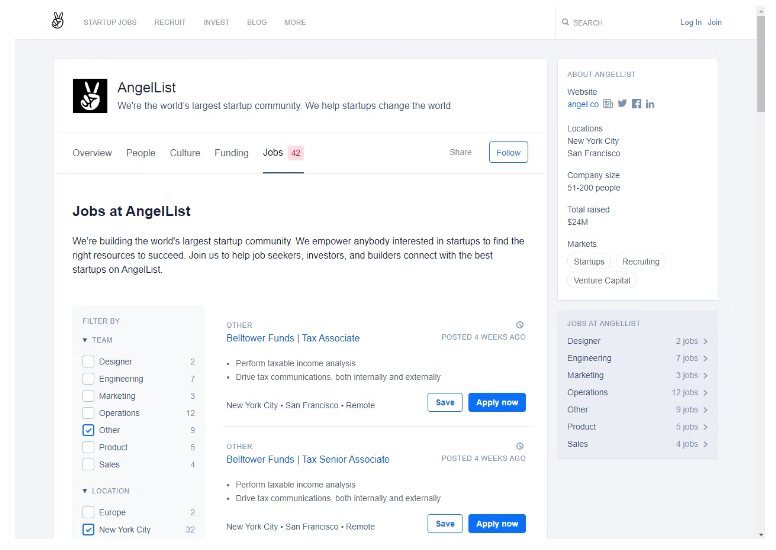Click the chevron beside Marketing 3 jobs

(705, 376)
